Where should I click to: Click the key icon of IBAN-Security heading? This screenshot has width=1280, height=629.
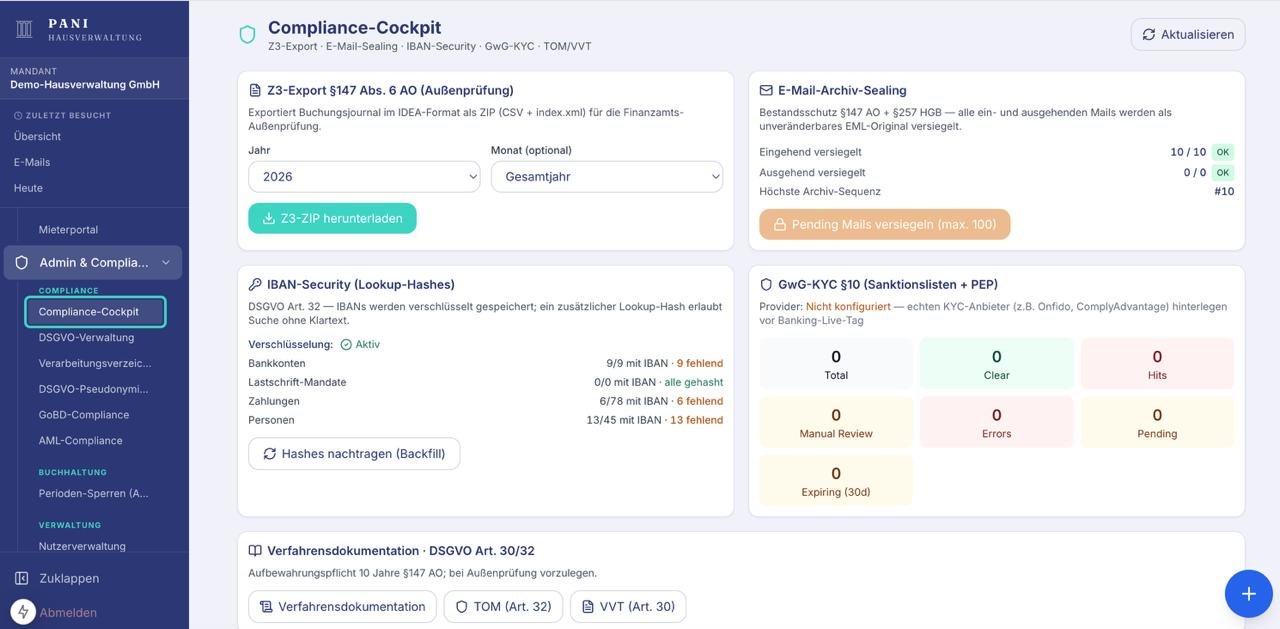pos(255,284)
